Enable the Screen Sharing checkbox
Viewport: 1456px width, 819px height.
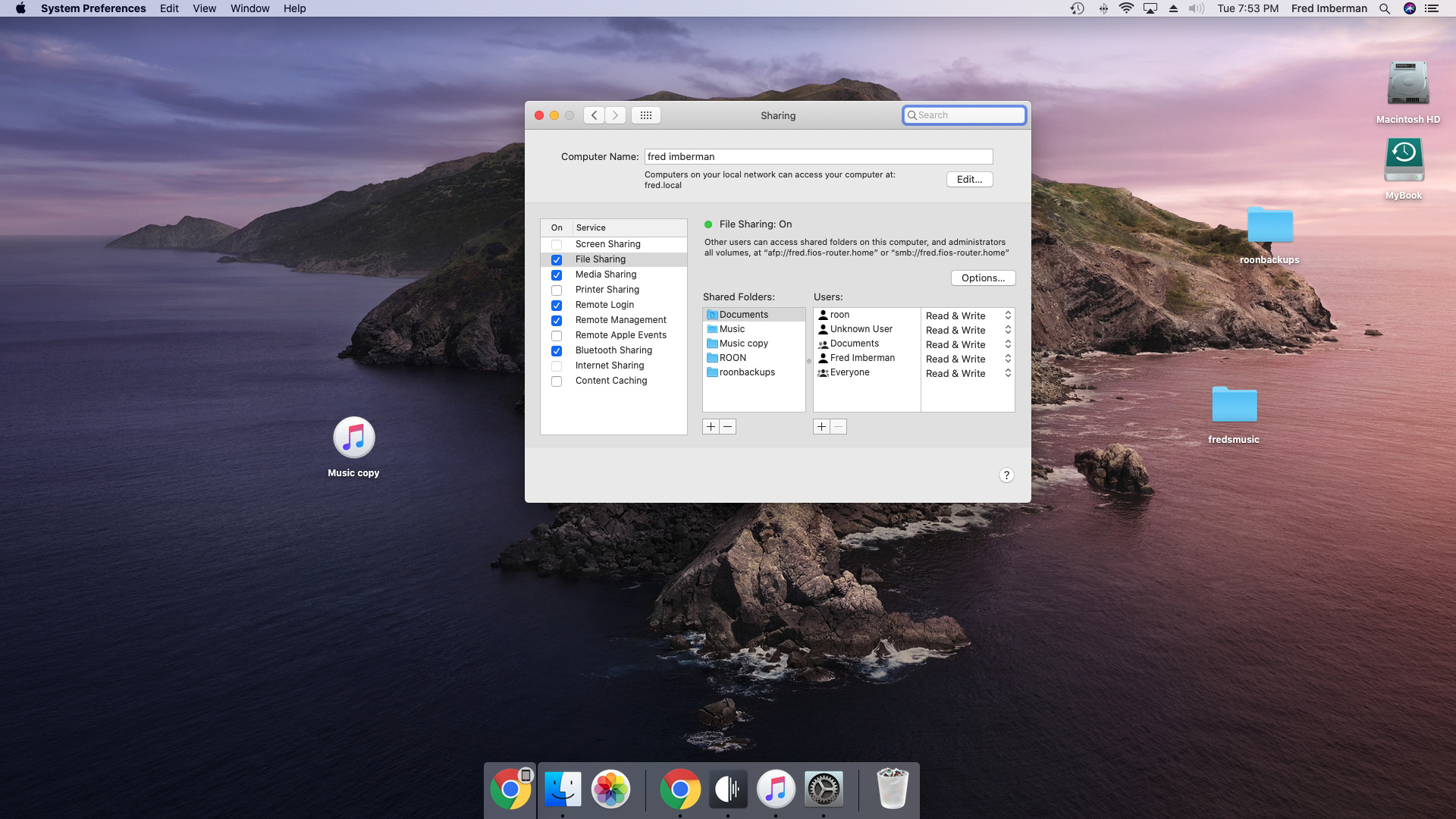click(557, 245)
